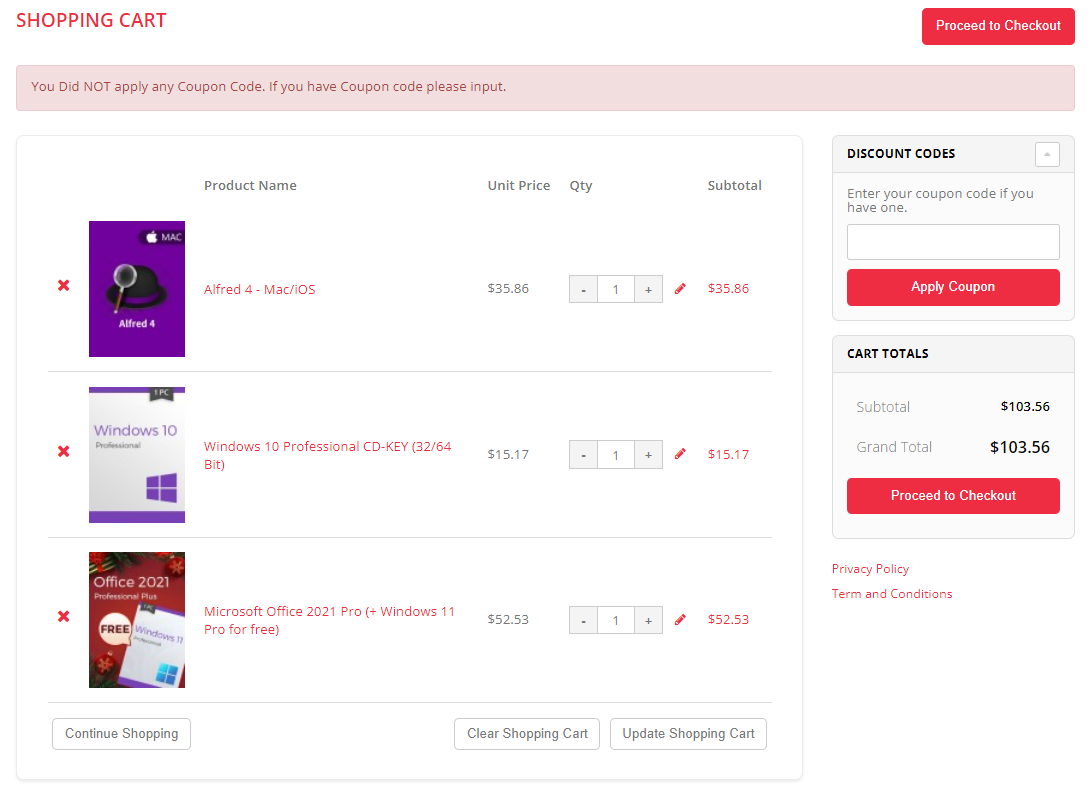Open the Privacy Policy link

pos(870,569)
